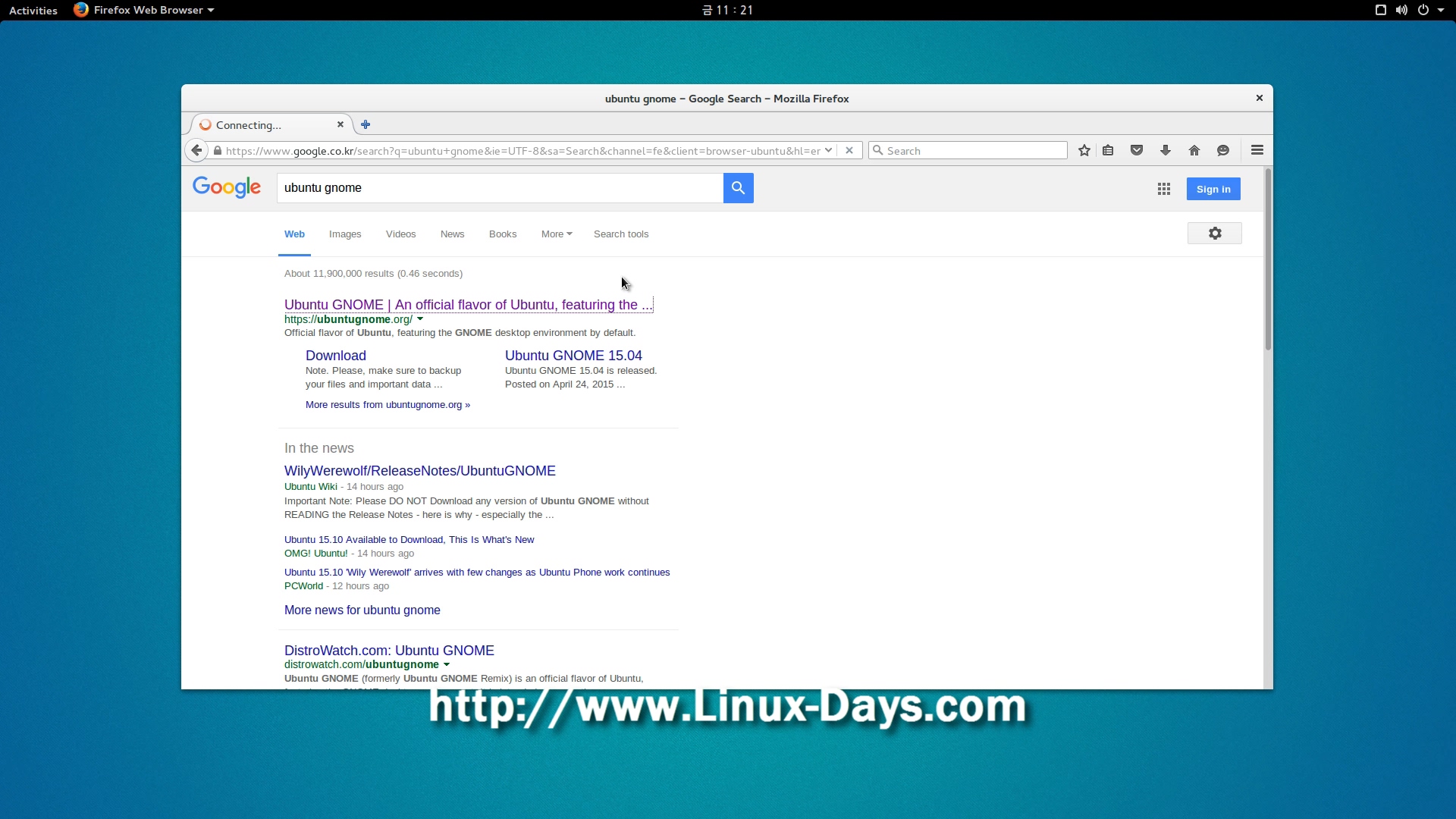
Task: Expand the More dropdown in search tabs
Action: click(x=557, y=234)
